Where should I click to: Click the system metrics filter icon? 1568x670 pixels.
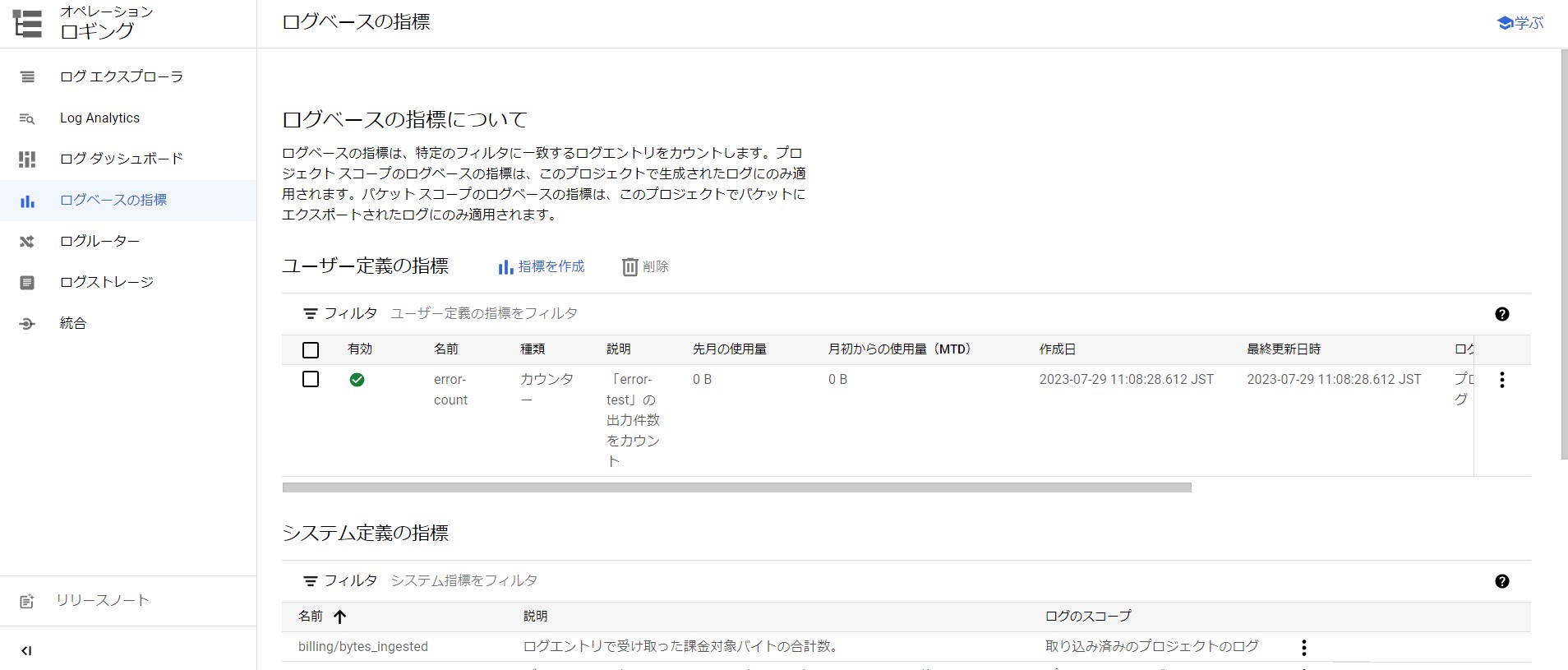[310, 580]
